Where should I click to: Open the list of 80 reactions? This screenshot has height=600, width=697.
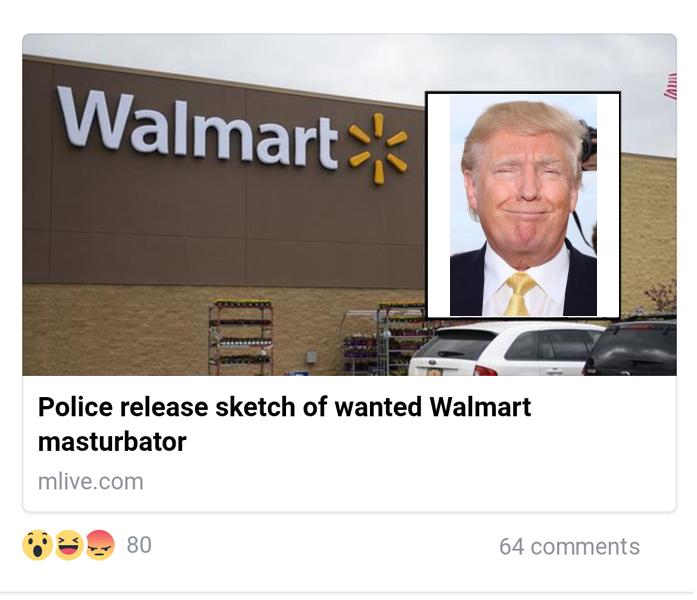coord(139,545)
